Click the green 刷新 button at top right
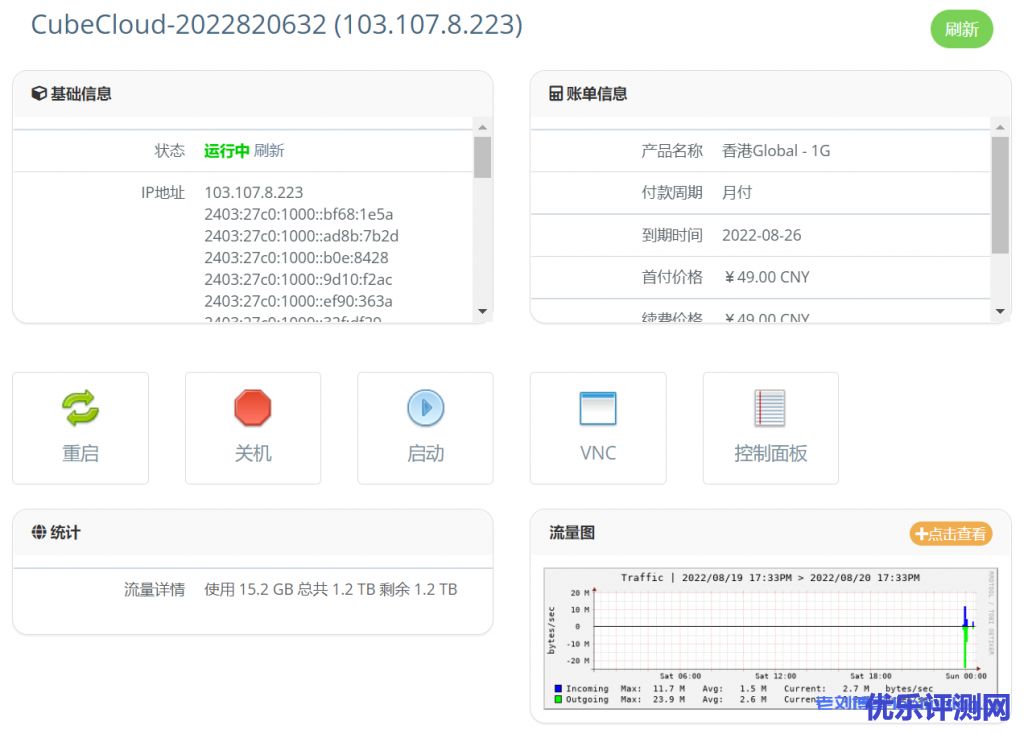Viewport: 1024px width, 734px height. coord(961,29)
